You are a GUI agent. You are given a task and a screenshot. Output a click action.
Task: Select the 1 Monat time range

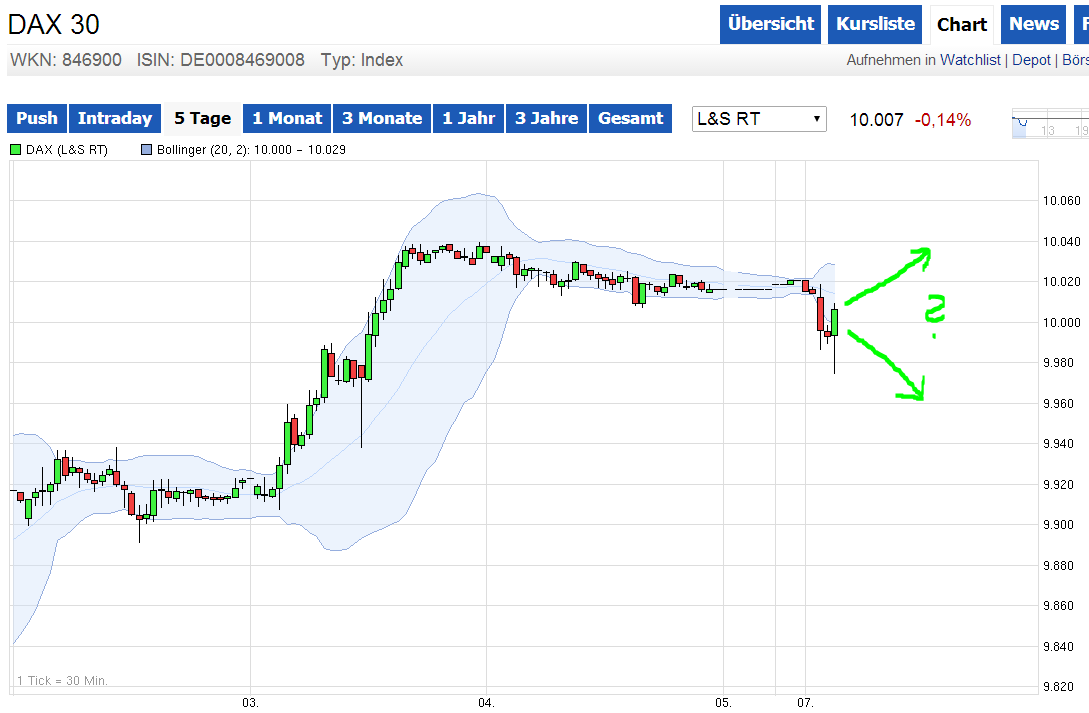pyautogui.click(x=286, y=118)
